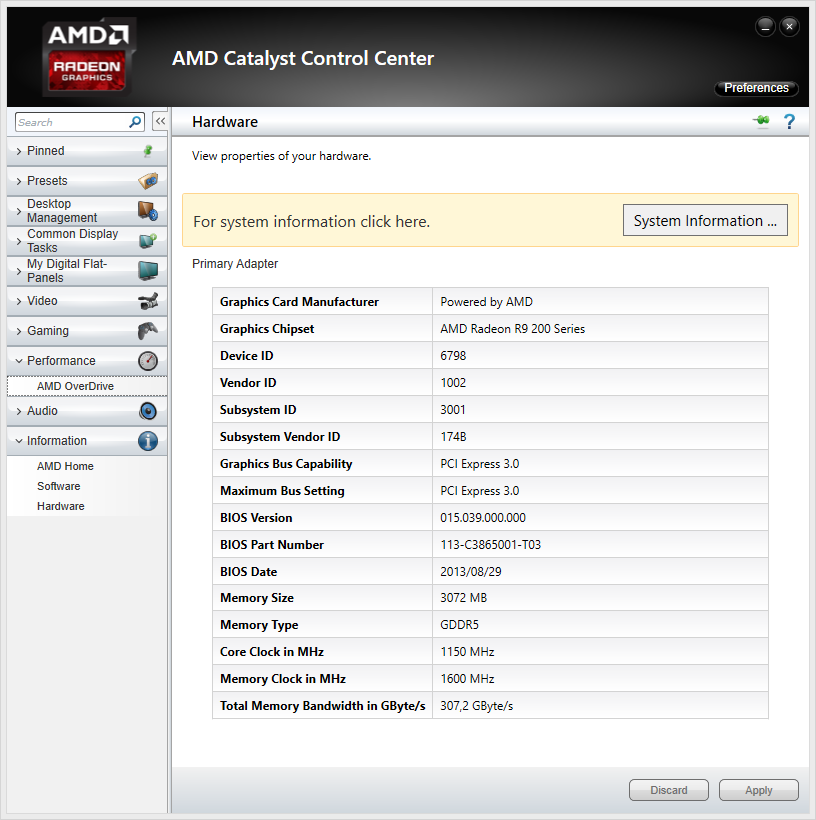
Task: Expand the Desktop Management section
Action: coord(61,211)
